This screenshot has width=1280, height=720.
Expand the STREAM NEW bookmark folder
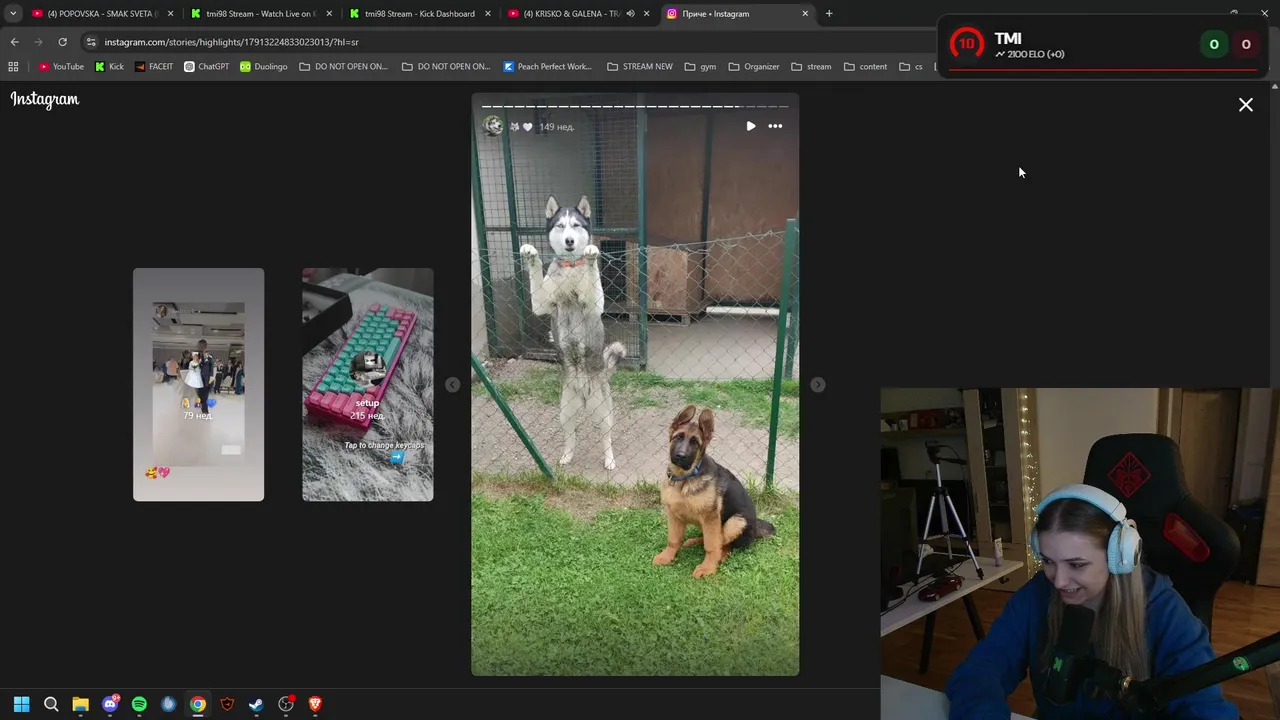640,67
